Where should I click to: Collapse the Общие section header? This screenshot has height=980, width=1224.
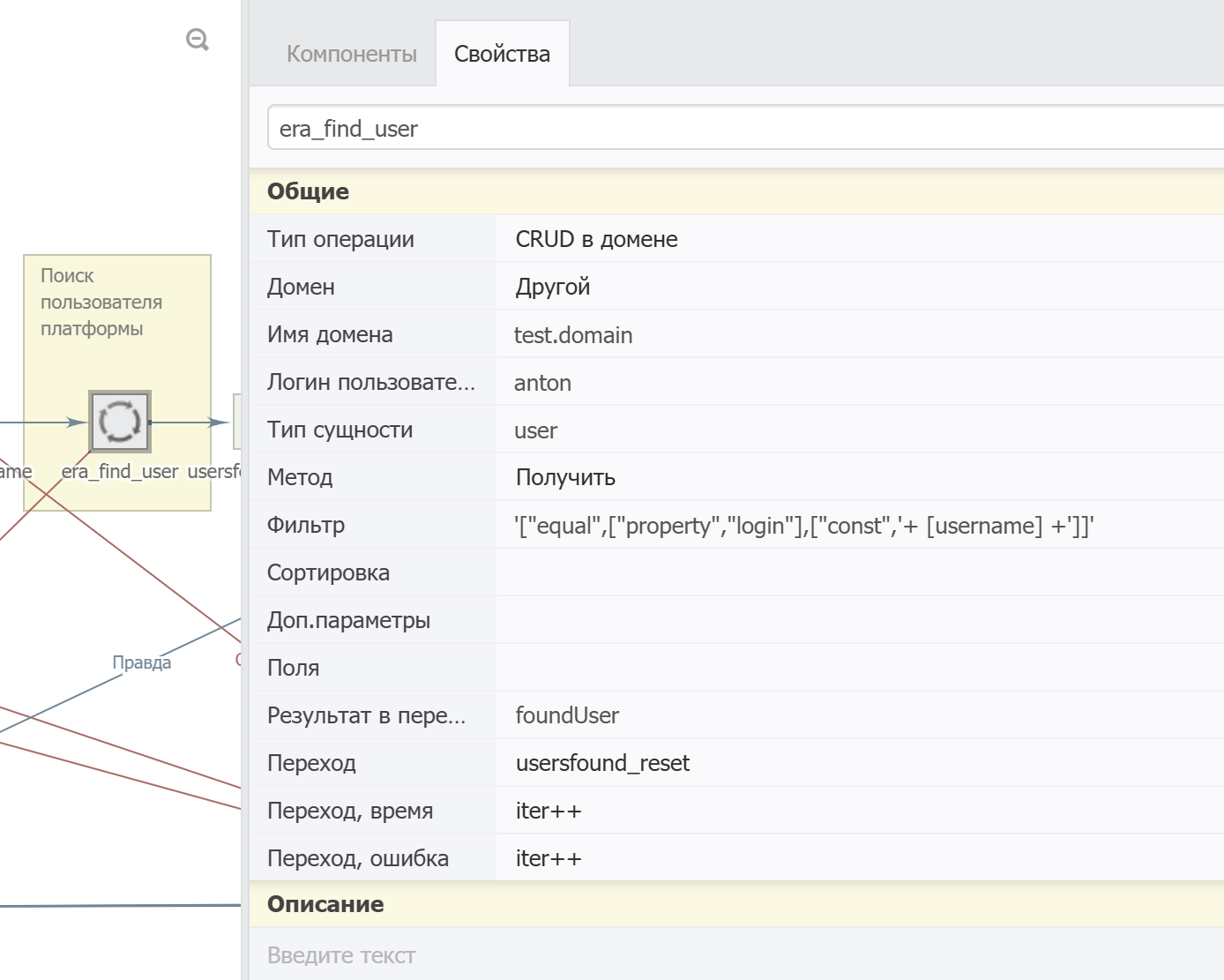(x=309, y=191)
